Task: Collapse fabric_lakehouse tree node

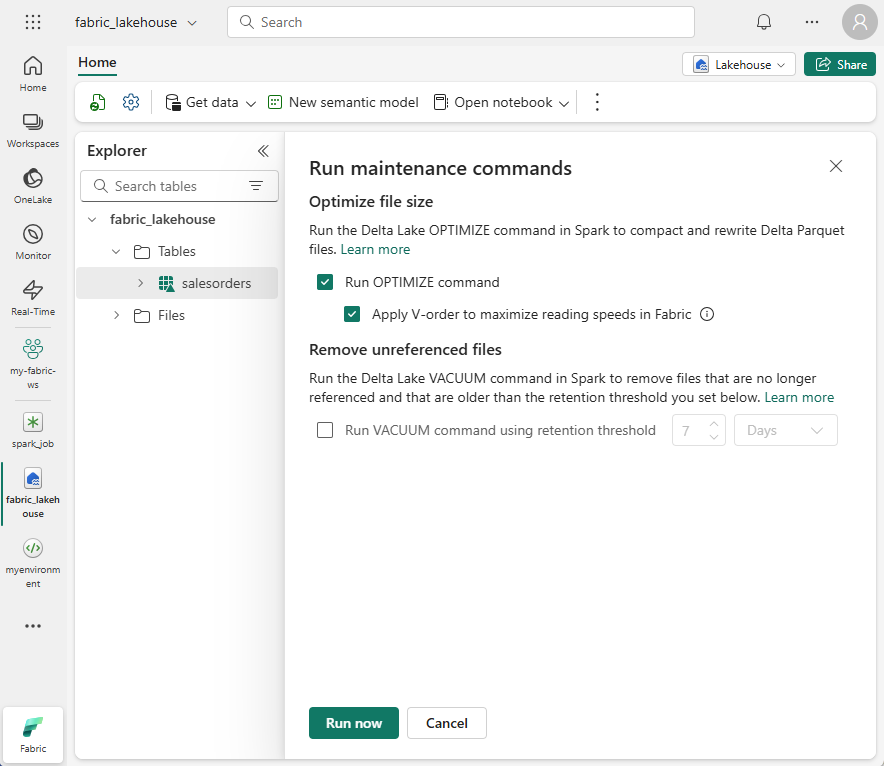Action: point(92,219)
